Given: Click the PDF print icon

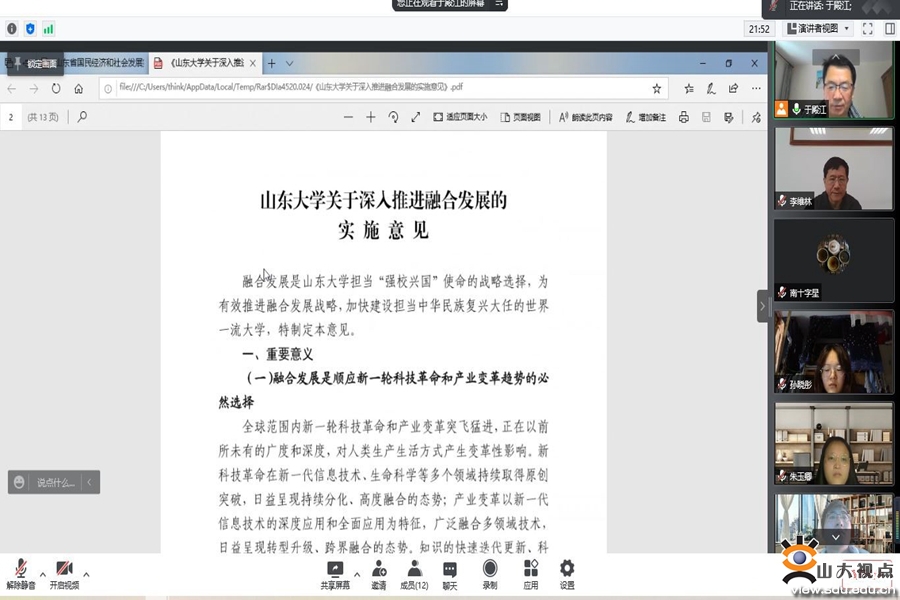Looking at the screenshot, I should click(x=684, y=117).
